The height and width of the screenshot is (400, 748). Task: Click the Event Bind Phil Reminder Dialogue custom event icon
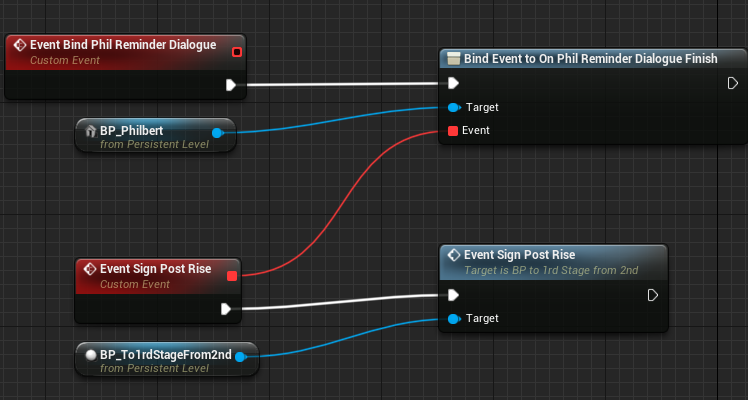(x=20, y=45)
